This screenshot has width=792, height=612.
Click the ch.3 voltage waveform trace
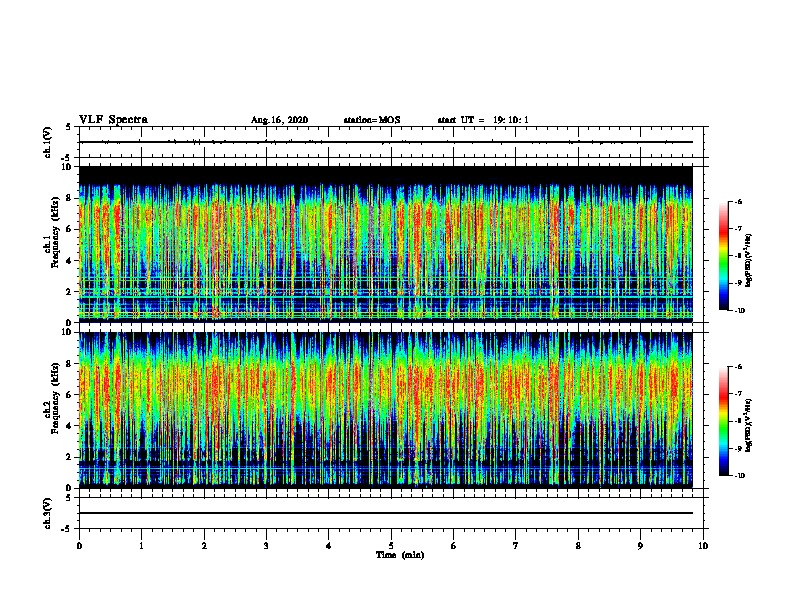(x=386, y=513)
